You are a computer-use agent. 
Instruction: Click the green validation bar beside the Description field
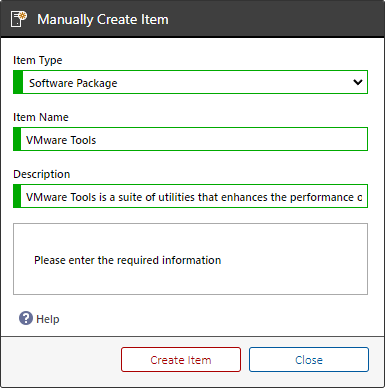pyautogui.click(x=17, y=196)
